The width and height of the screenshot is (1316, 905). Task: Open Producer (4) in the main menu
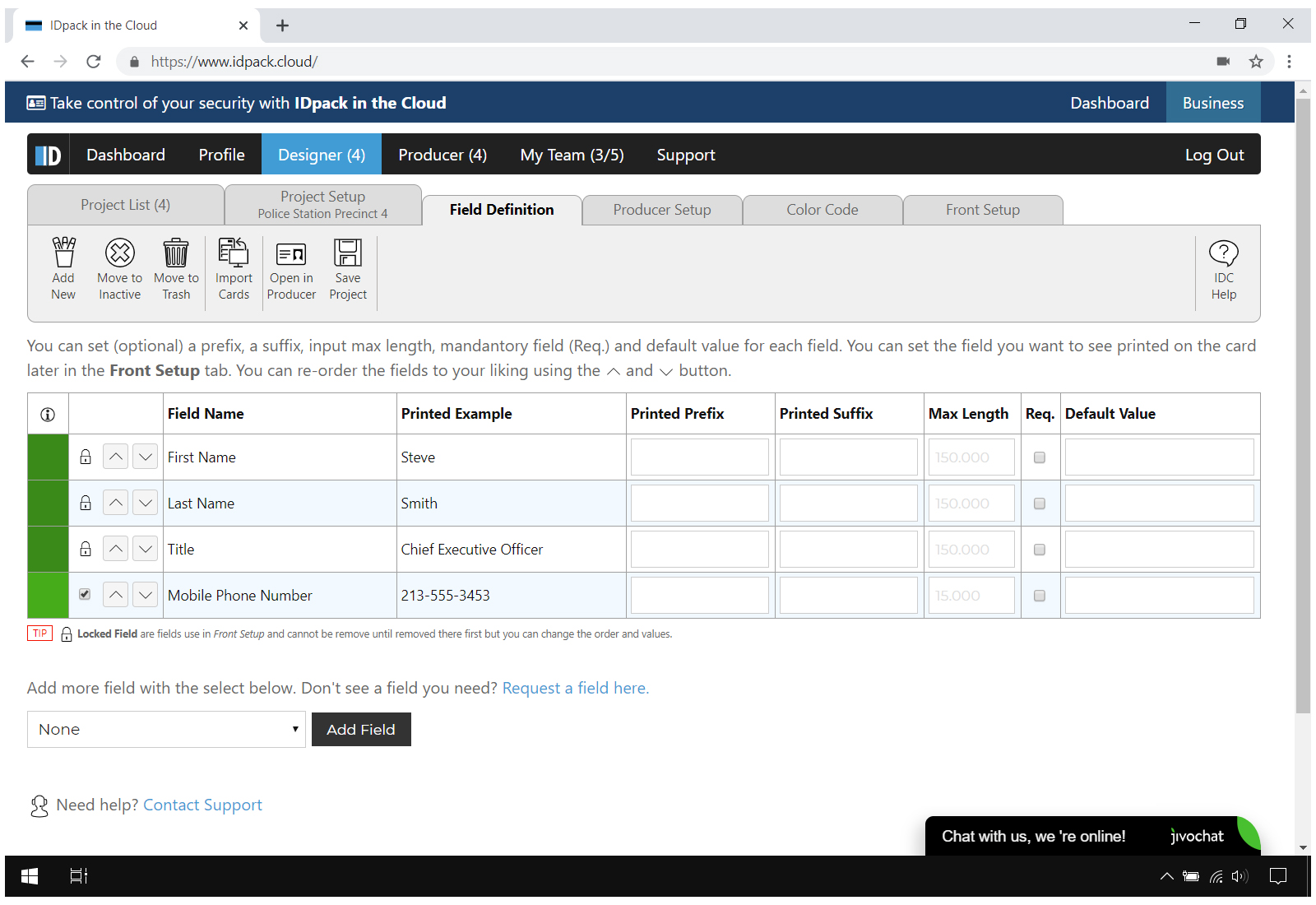tap(443, 155)
